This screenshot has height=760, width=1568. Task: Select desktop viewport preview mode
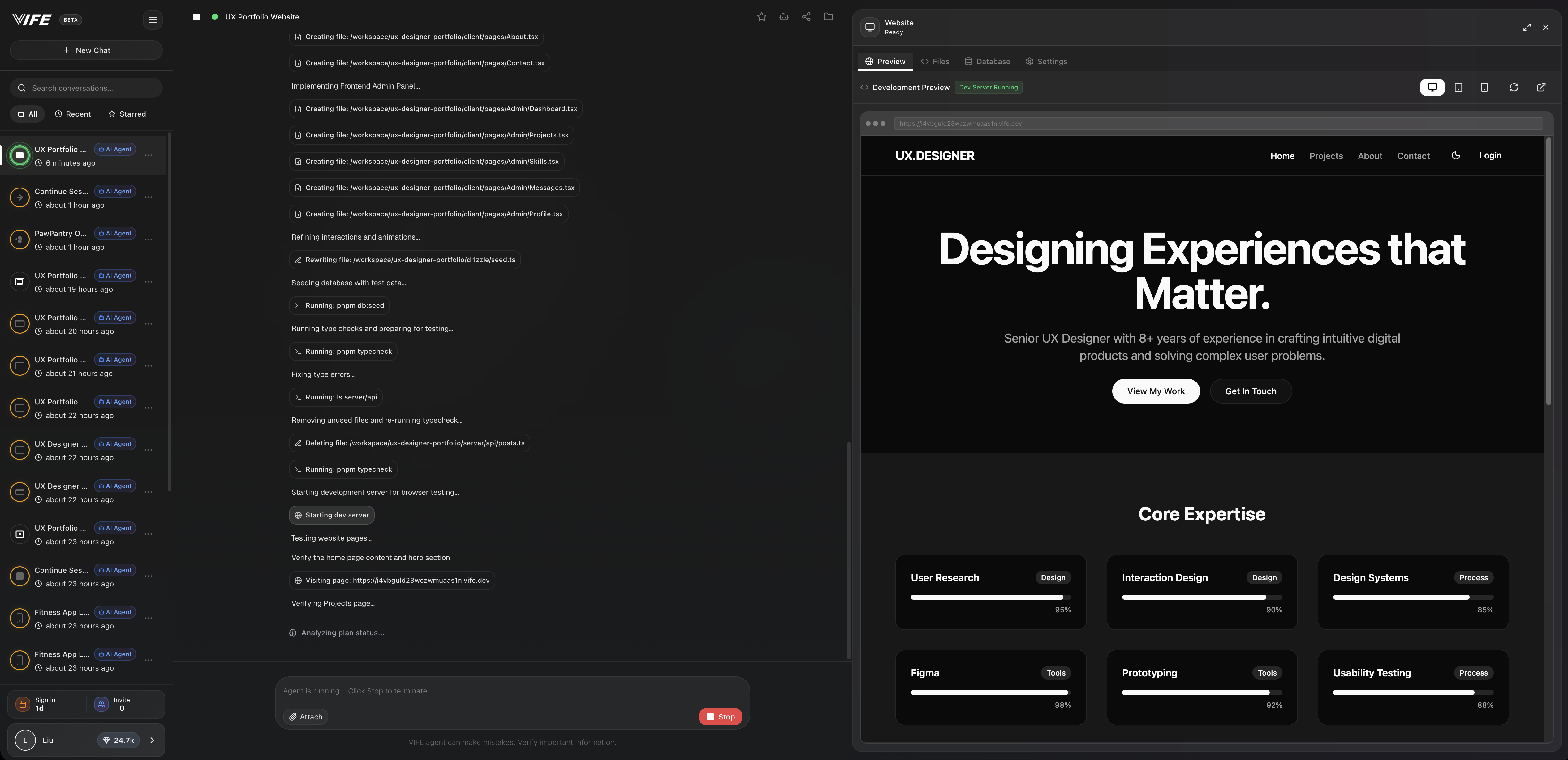pos(1432,88)
